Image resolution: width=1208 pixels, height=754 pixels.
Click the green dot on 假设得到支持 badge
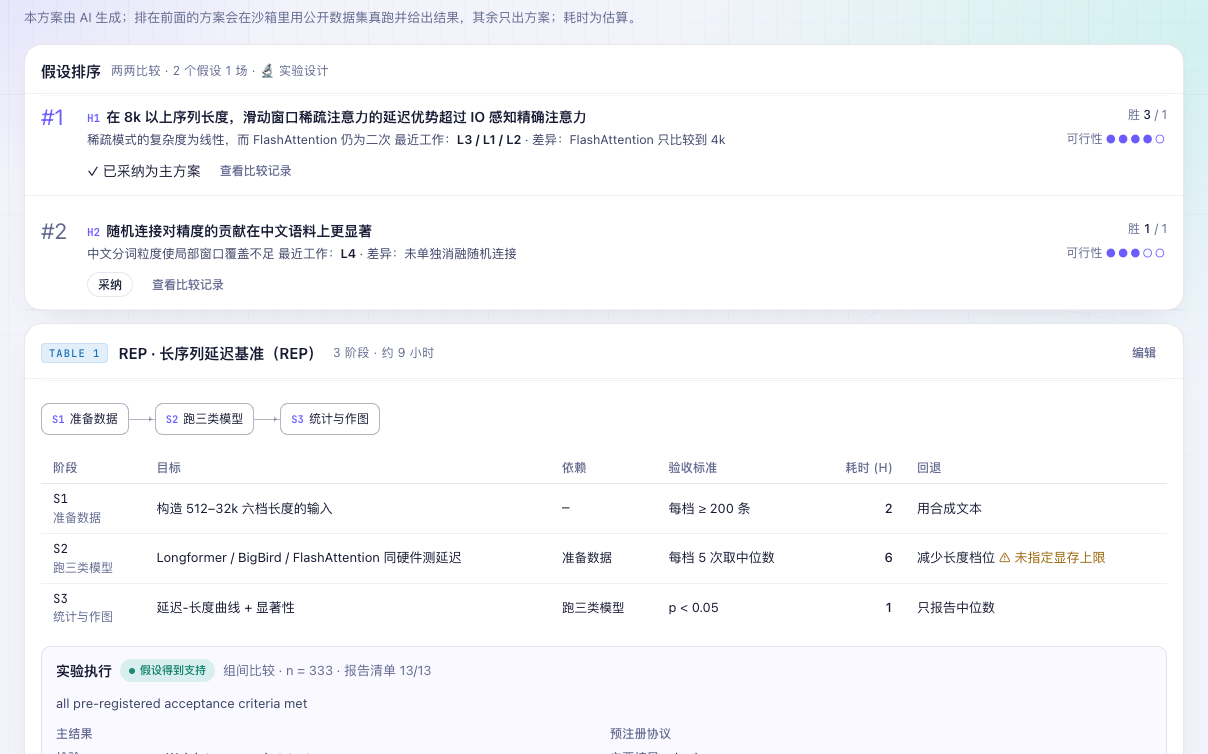(x=132, y=670)
